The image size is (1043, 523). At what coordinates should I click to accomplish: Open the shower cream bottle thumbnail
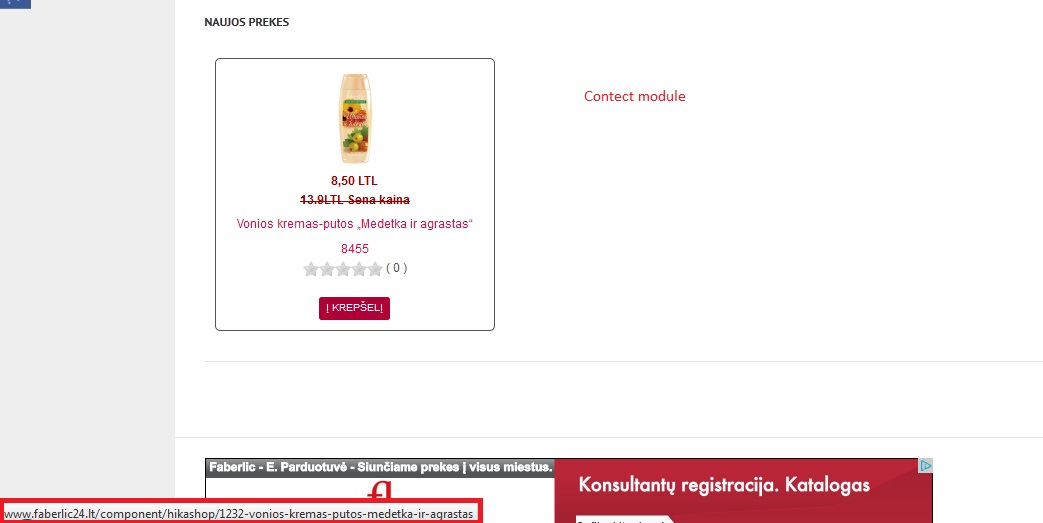[355, 118]
